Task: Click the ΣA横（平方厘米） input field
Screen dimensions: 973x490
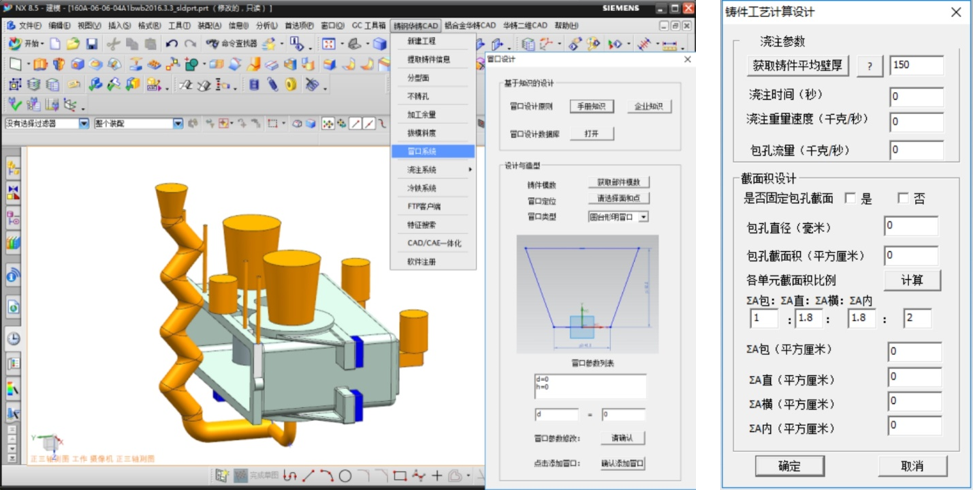Action: (915, 402)
